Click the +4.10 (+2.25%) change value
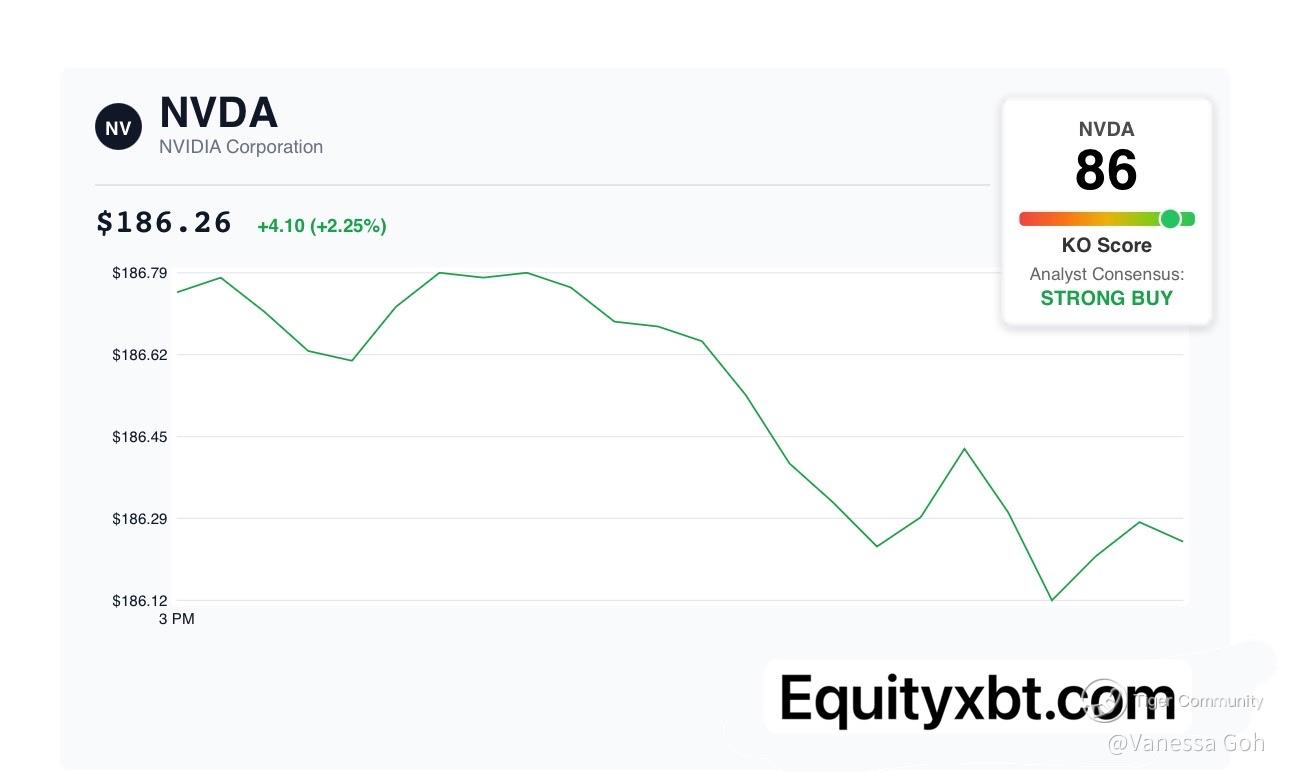The height and width of the screenshot is (772, 1290). 322,226
